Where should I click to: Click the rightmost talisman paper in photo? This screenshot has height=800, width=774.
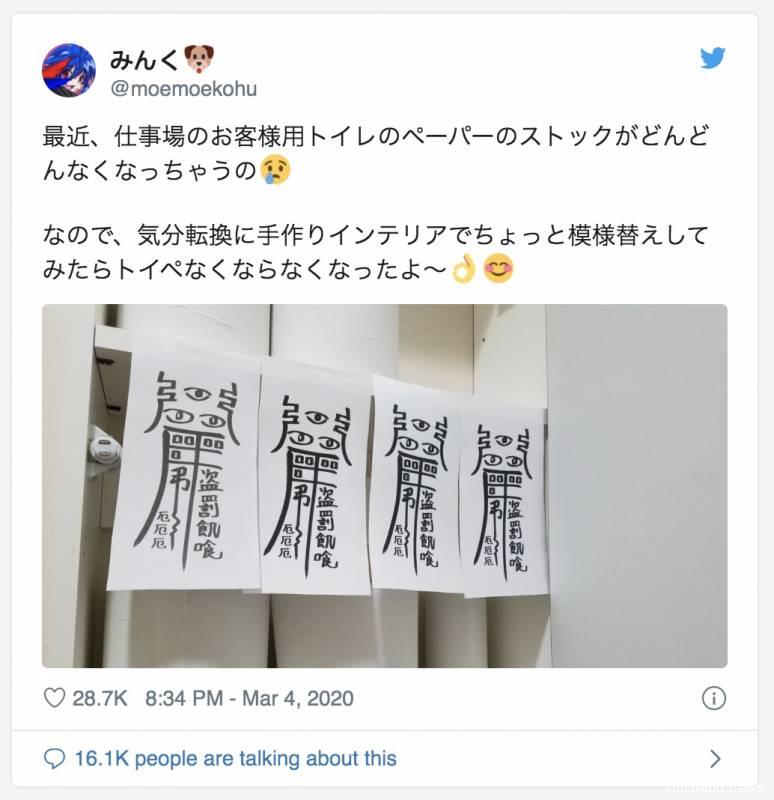coord(502,502)
